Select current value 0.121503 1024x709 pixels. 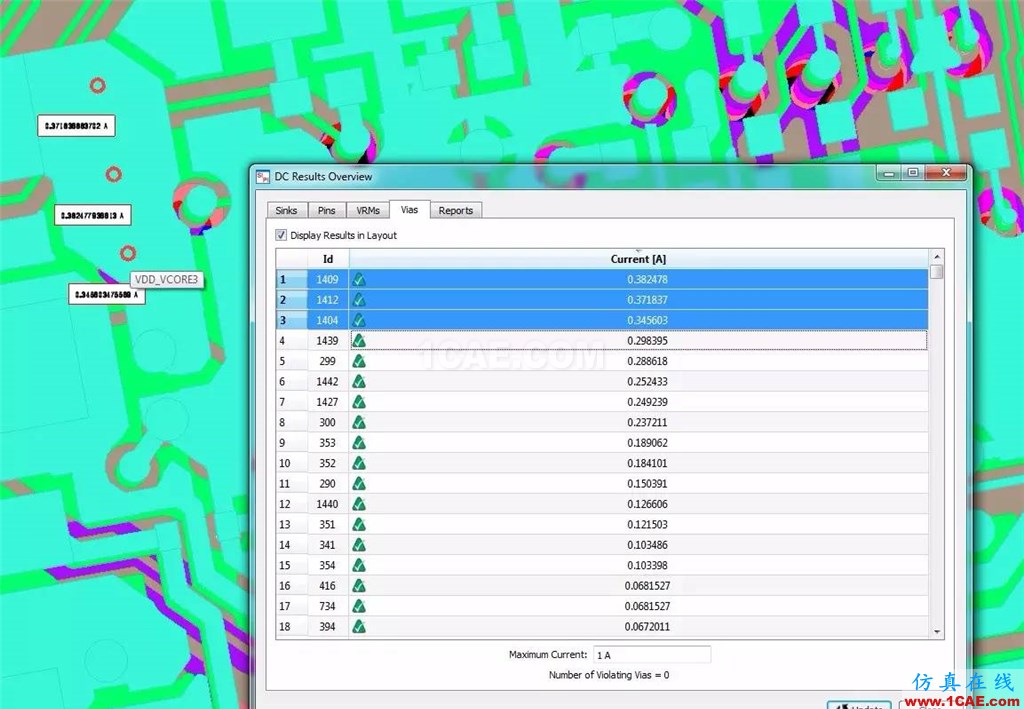(647, 524)
